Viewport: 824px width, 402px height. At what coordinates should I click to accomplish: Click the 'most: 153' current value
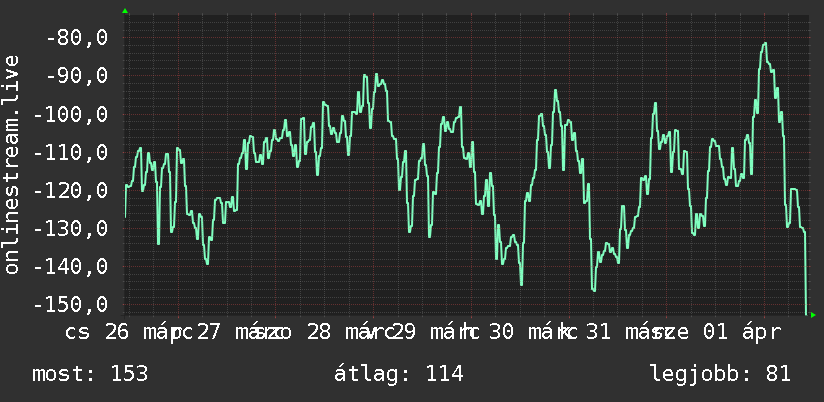(90, 374)
